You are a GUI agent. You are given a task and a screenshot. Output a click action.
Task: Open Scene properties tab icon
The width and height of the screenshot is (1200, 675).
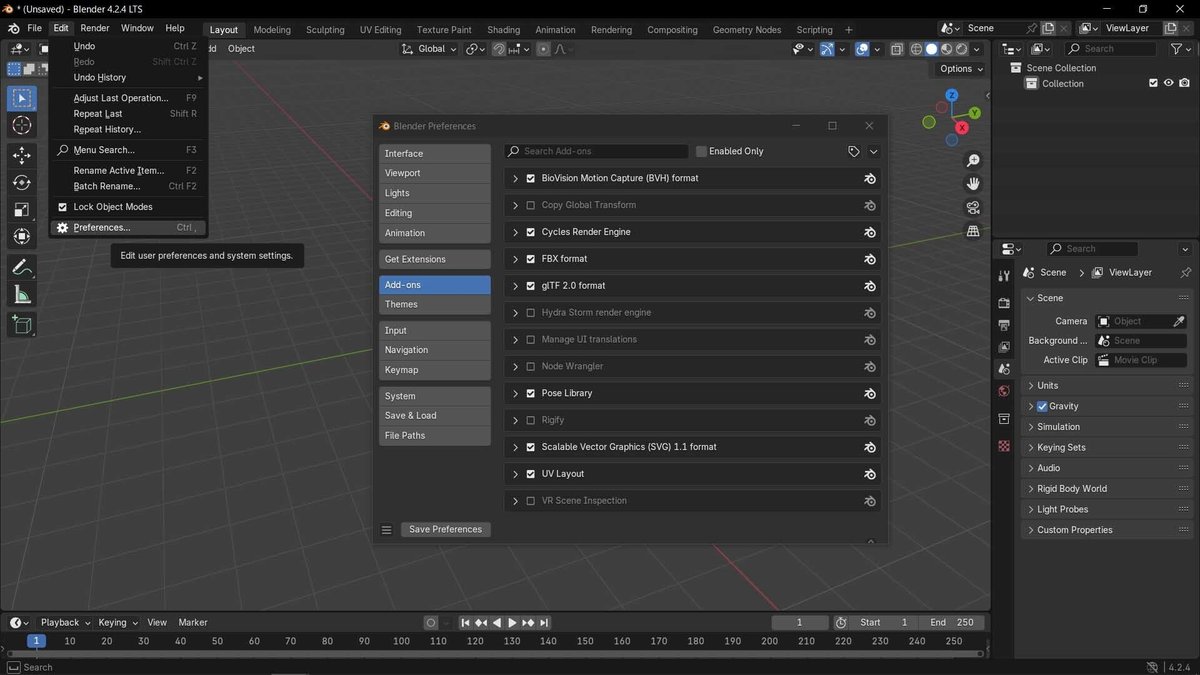tap(1004, 368)
